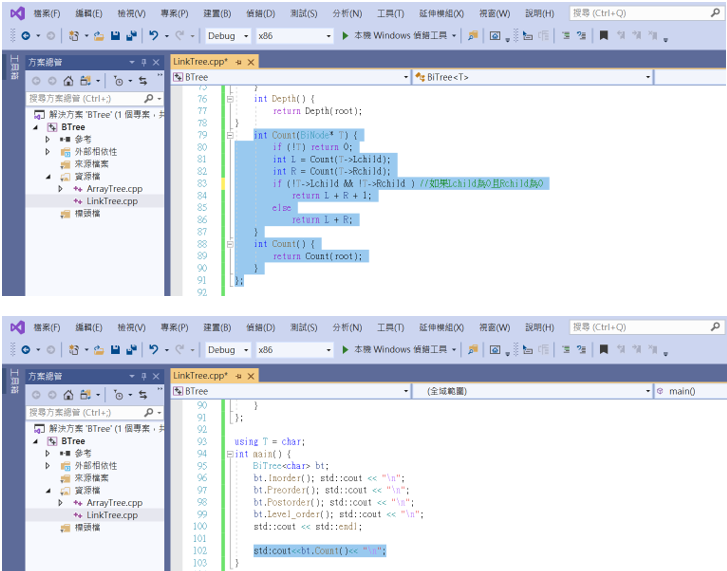This screenshot has width=727, height=571.
Task: Open 檔案(F) menu in upper window
Action: 47,13
